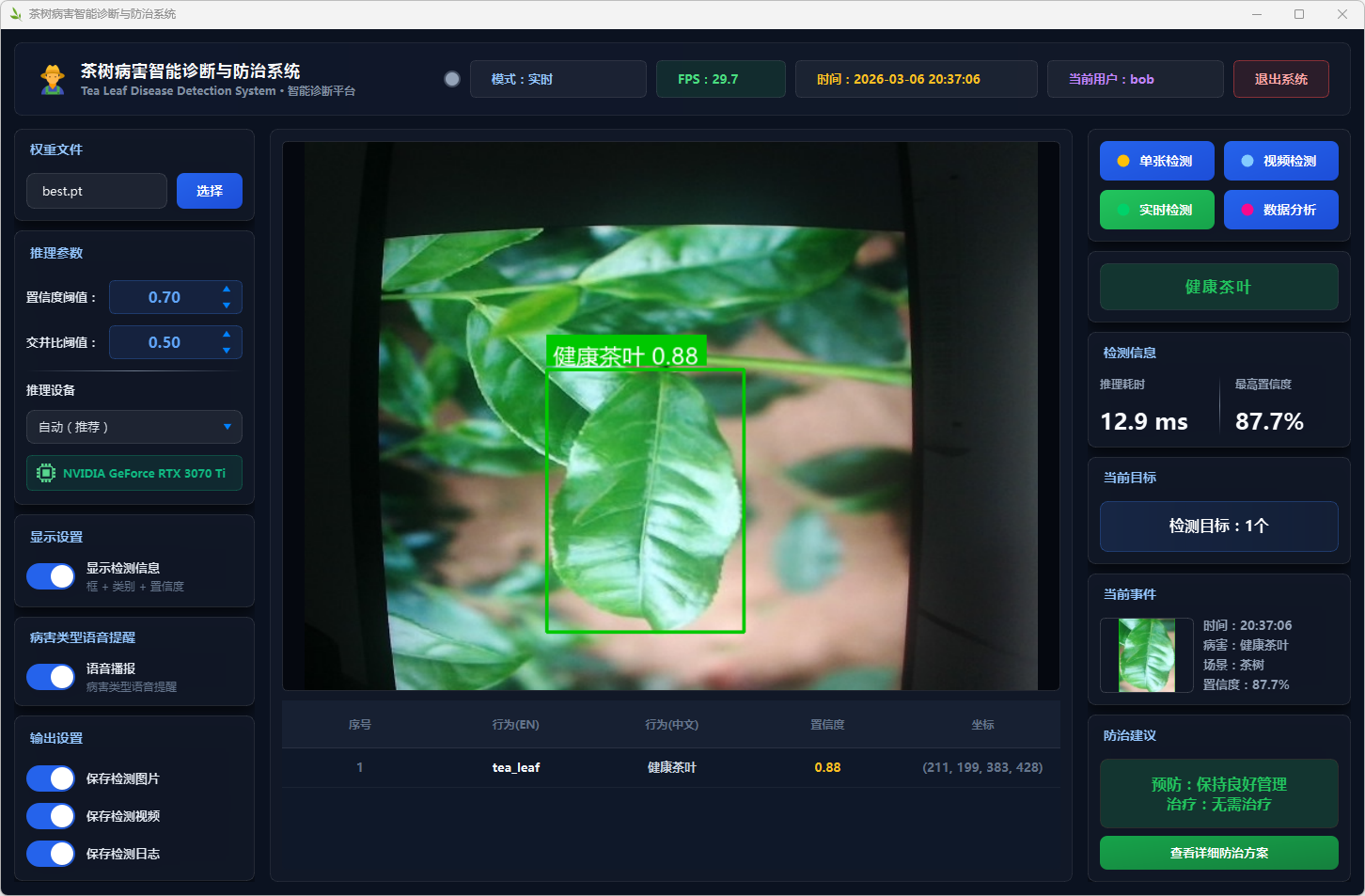1365x896 pixels.
Task: Click the 退出系统 logout button
Action: point(1280,79)
